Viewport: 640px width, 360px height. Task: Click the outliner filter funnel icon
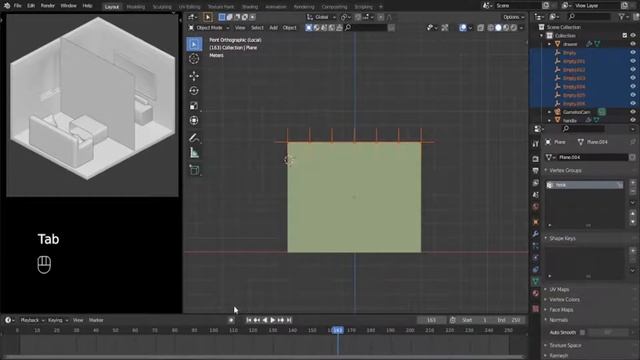click(621, 16)
